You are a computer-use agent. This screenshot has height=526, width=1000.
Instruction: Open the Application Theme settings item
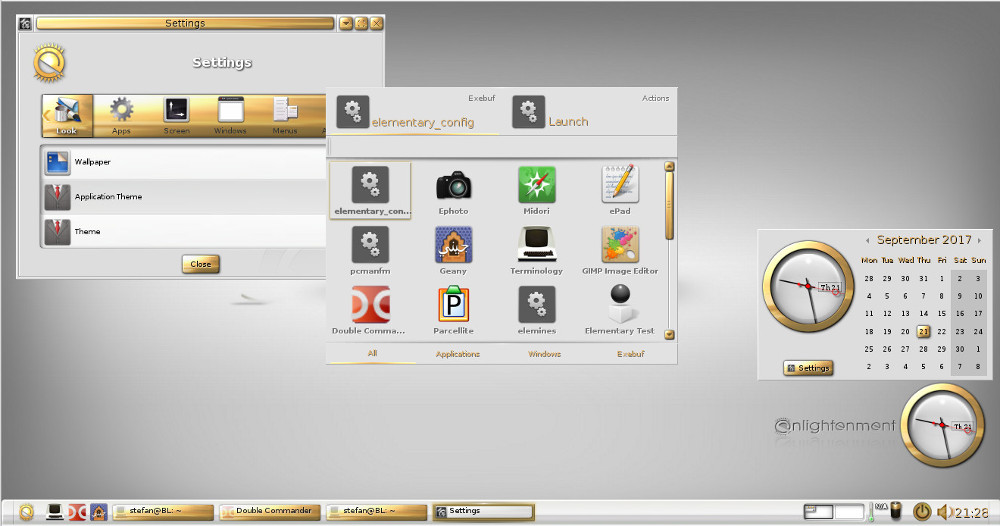(185, 197)
